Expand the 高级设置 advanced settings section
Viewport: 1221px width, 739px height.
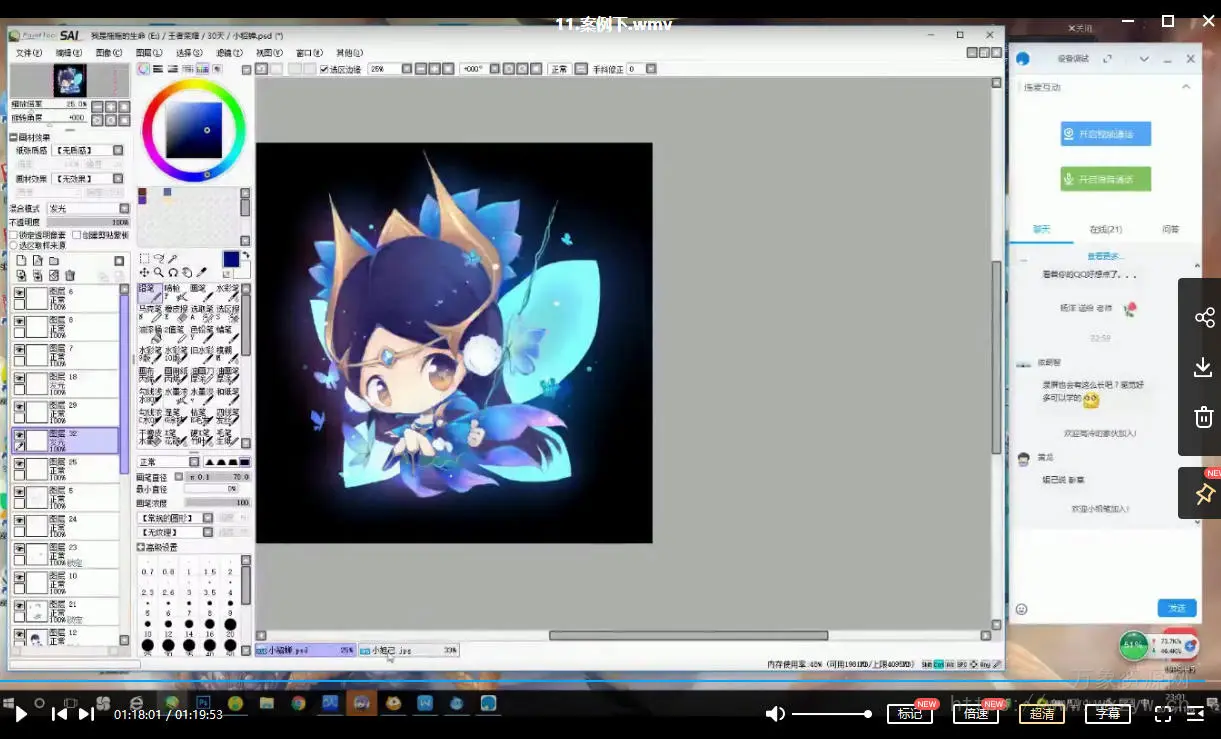click(141, 547)
